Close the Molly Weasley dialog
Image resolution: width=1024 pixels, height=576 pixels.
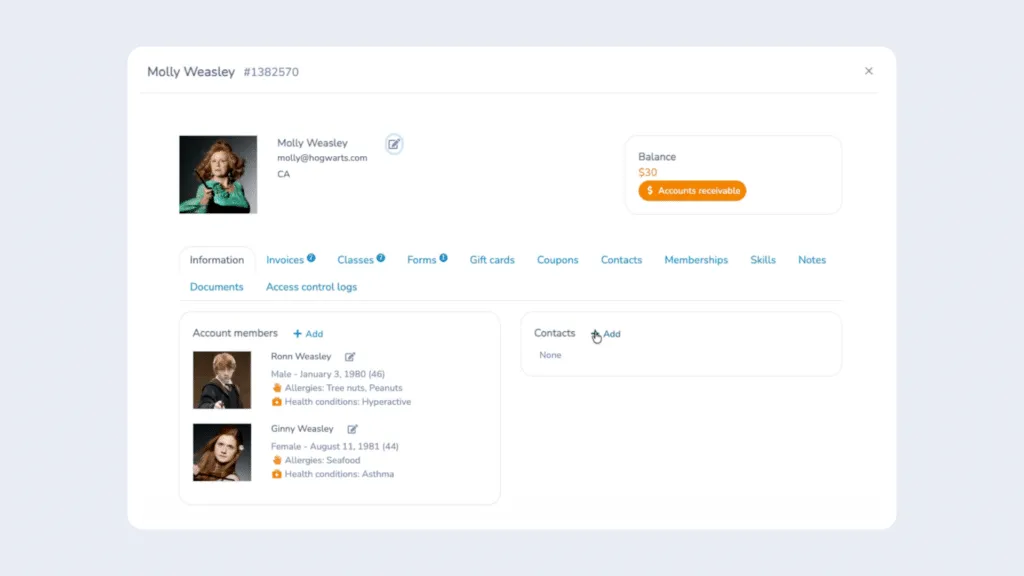click(869, 71)
